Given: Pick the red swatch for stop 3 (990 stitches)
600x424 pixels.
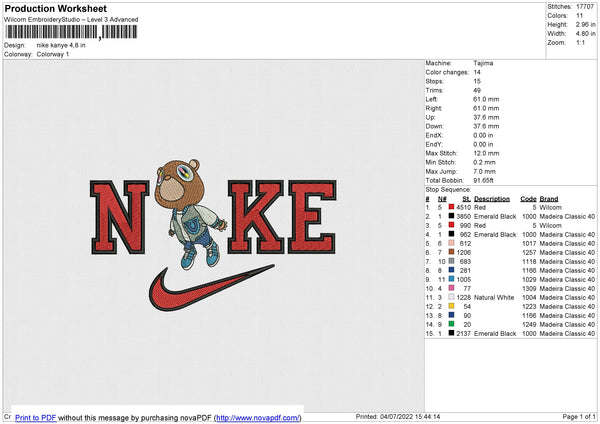Looking at the screenshot, I should pos(451,225).
